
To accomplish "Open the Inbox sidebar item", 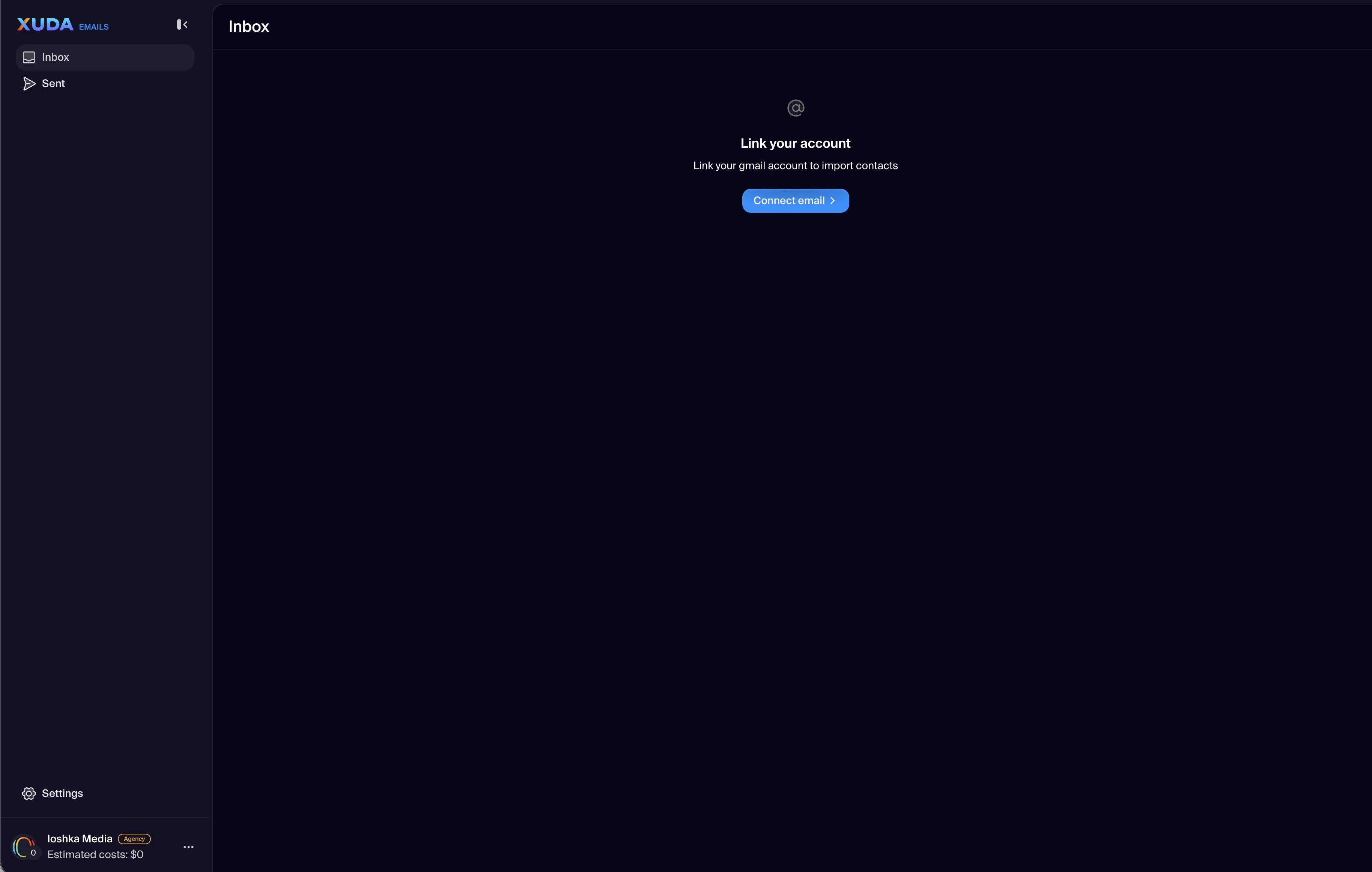I will point(55,57).
